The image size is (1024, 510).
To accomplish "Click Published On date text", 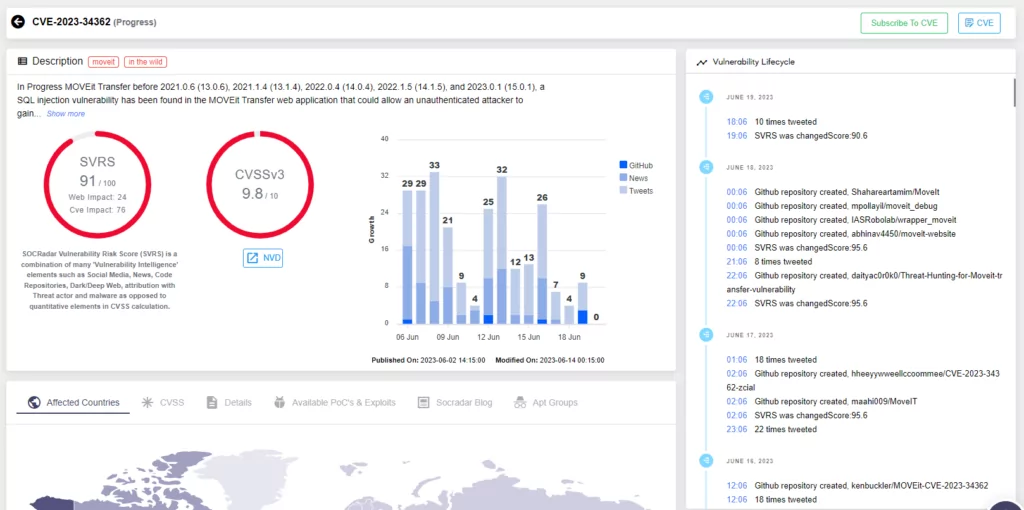I will coord(428,360).
